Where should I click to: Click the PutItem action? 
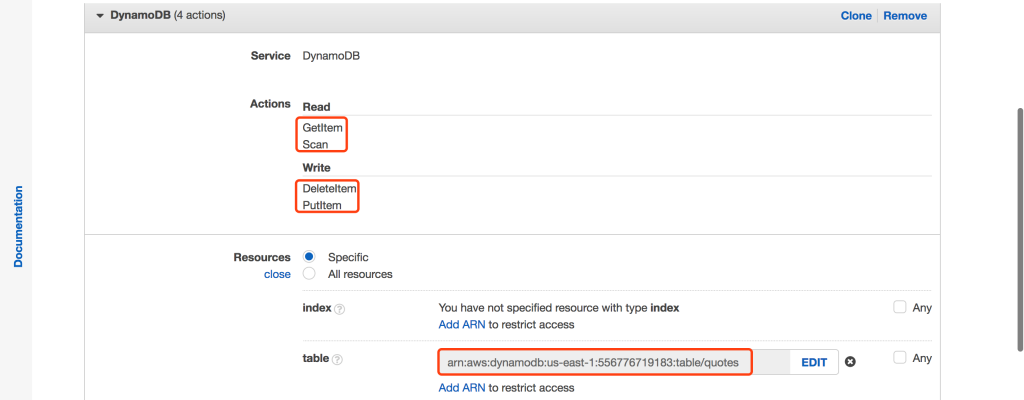click(x=322, y=205)
